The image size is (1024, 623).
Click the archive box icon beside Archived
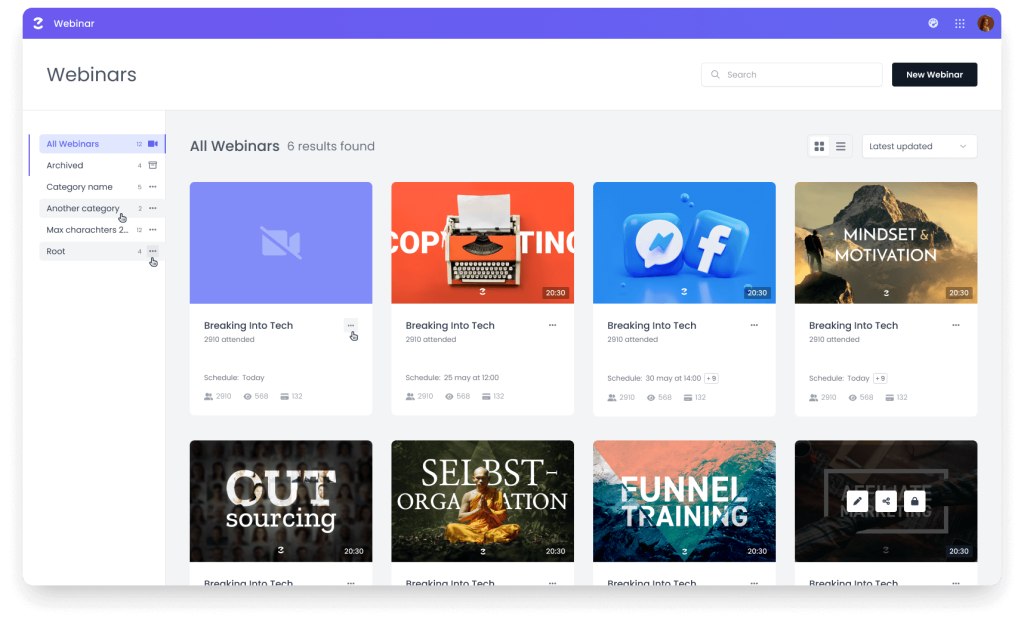pos(153,166)
